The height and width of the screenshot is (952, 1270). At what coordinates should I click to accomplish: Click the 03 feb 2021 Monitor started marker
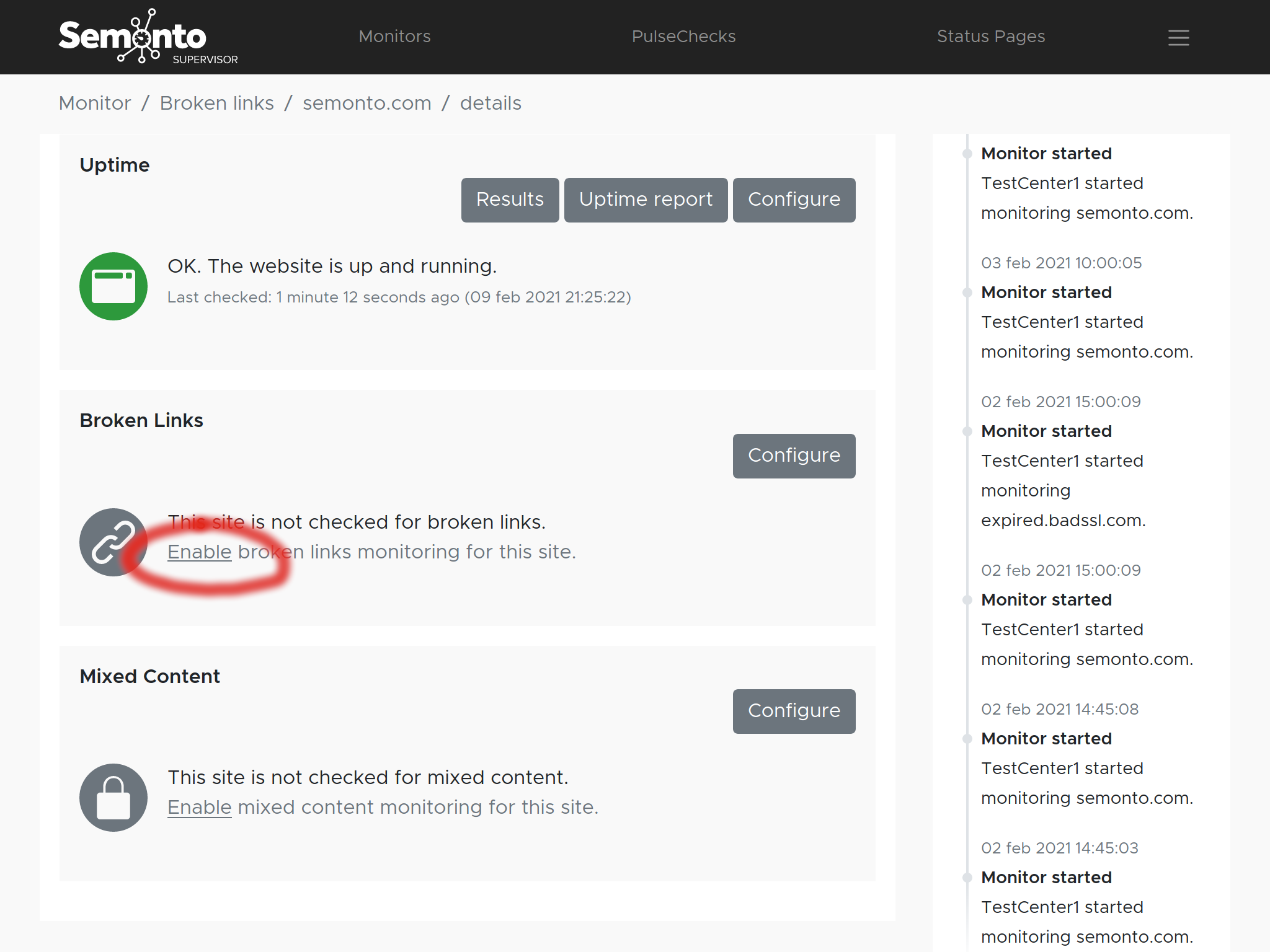(x=967, y=293)
